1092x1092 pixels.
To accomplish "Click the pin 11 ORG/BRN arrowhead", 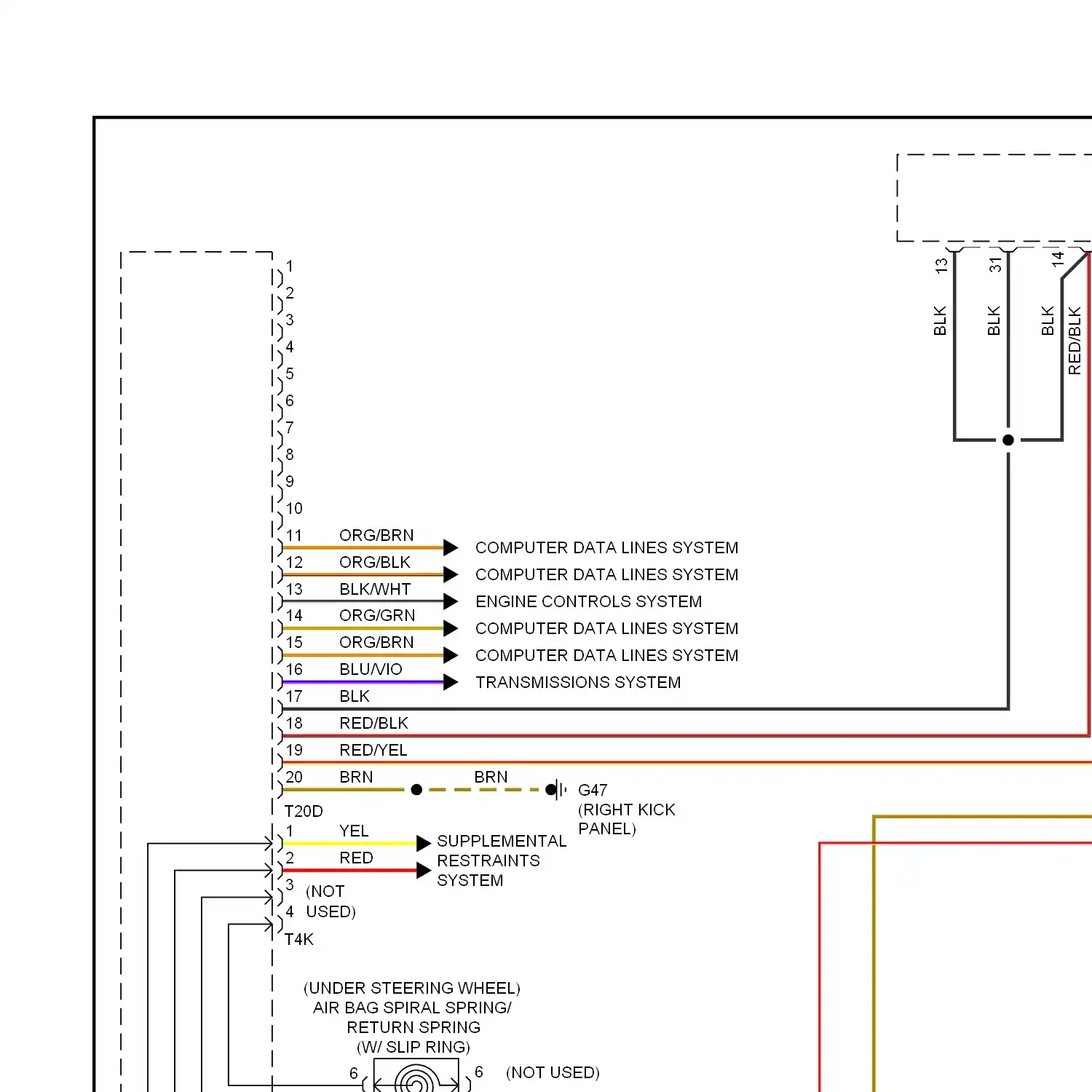I will [x=451, y=547].
